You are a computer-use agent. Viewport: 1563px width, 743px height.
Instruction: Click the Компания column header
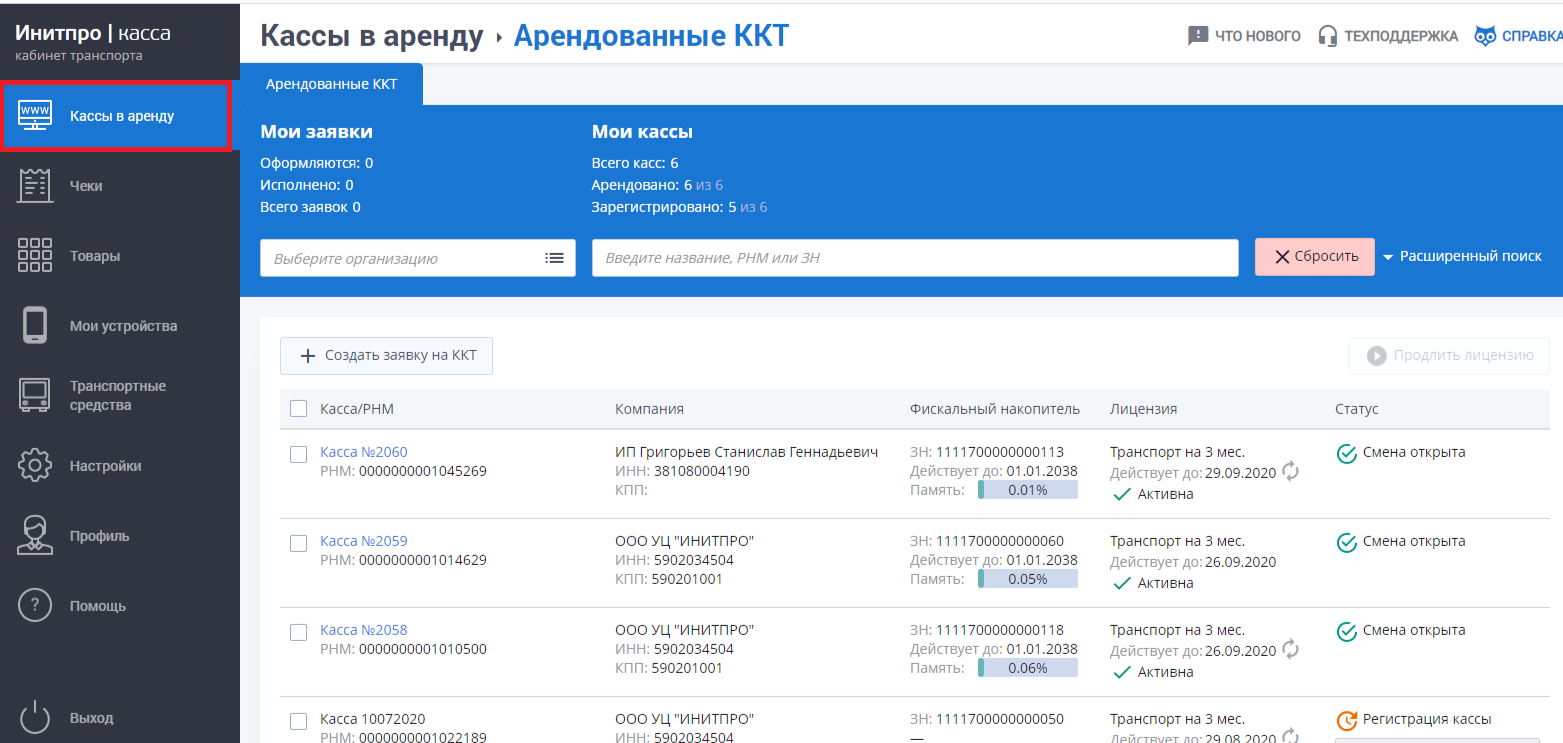pos(649,409)
